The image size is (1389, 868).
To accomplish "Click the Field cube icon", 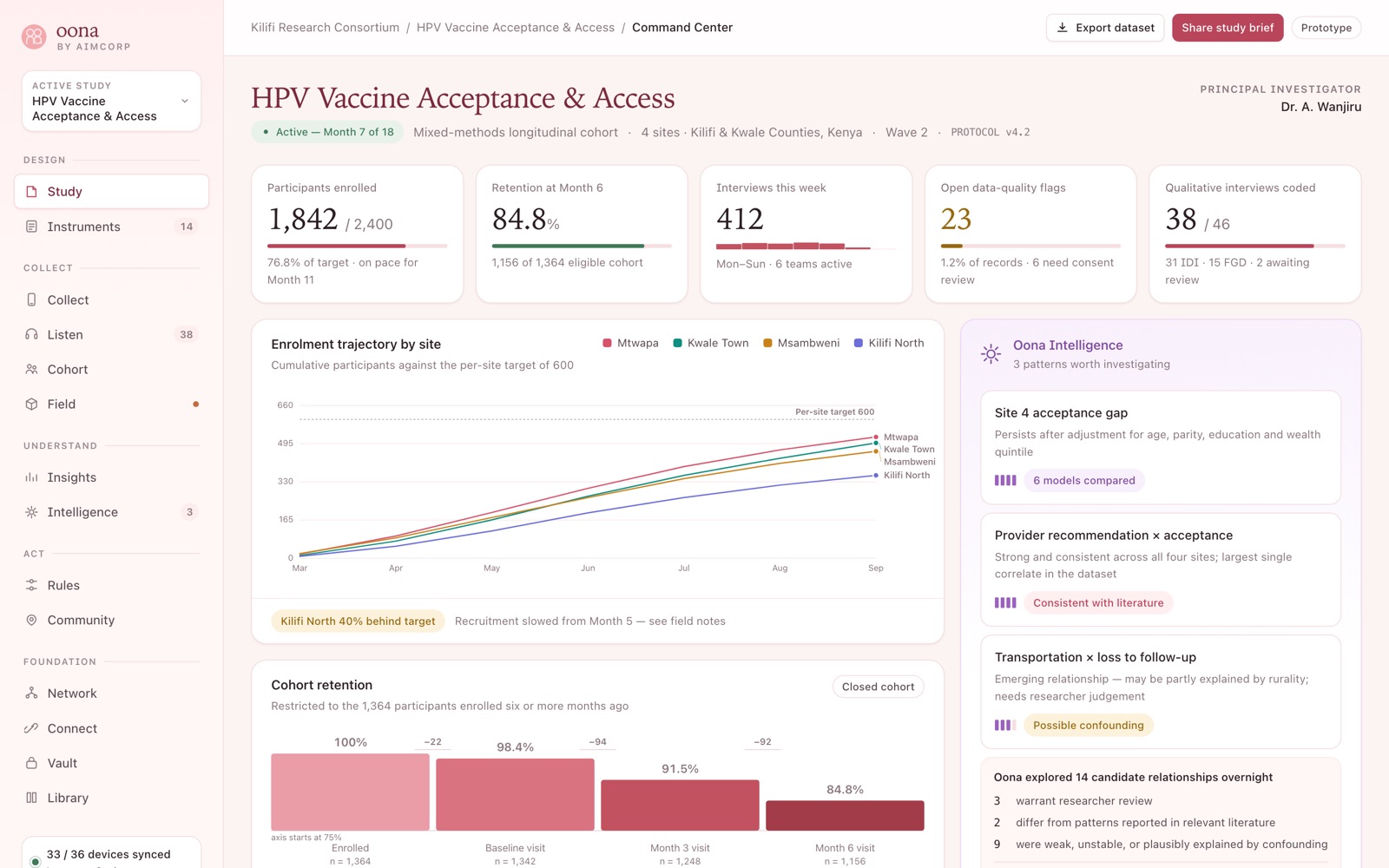I will tap(31, 404).
